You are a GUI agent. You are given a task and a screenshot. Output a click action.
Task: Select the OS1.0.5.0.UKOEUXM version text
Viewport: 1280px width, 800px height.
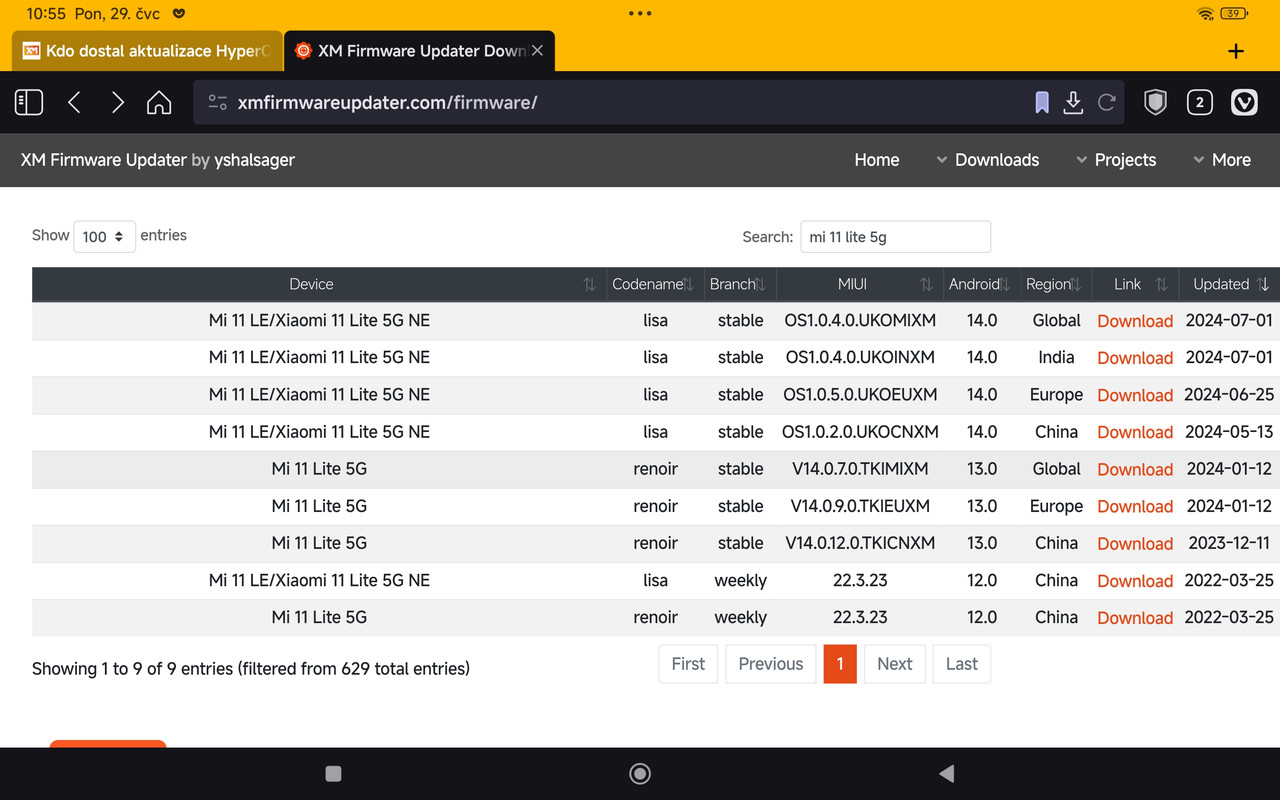(860, 395)
